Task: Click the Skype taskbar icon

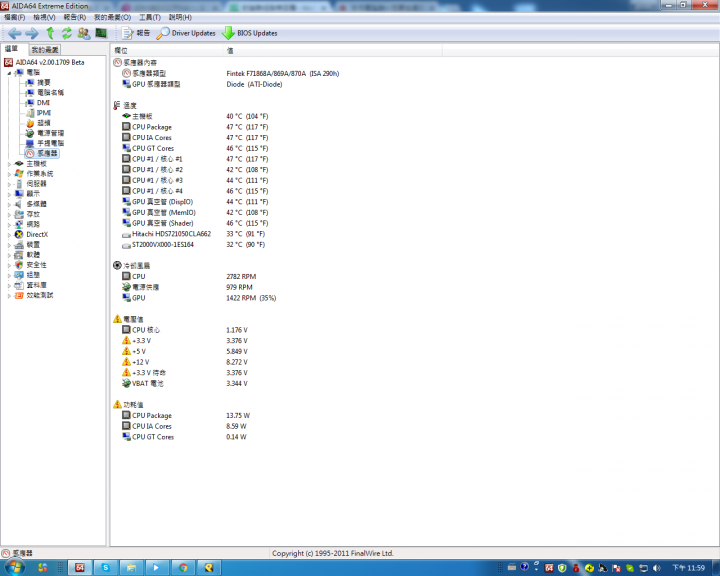Action: click(x=106, y=568)
